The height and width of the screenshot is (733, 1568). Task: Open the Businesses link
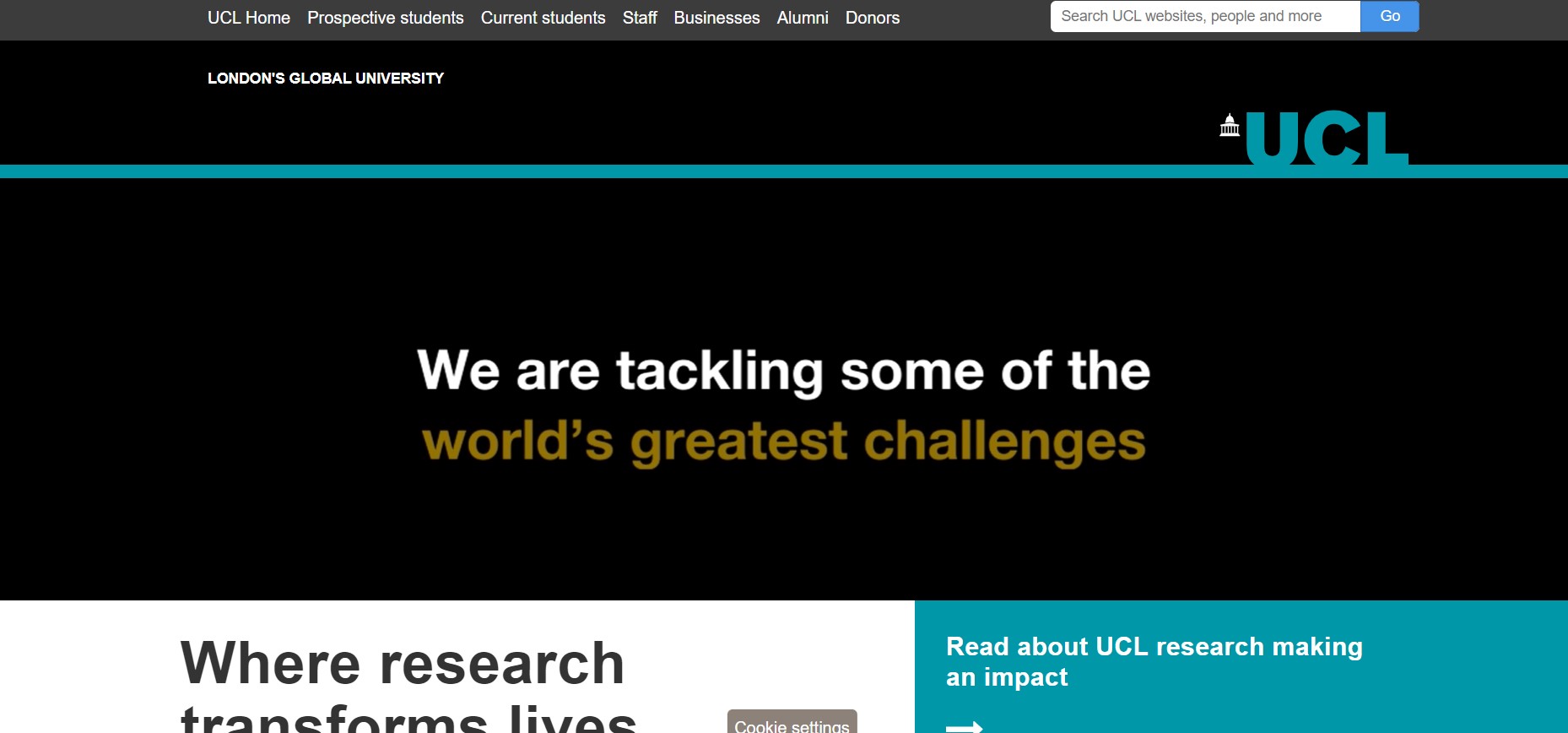[x=716, y=18]
